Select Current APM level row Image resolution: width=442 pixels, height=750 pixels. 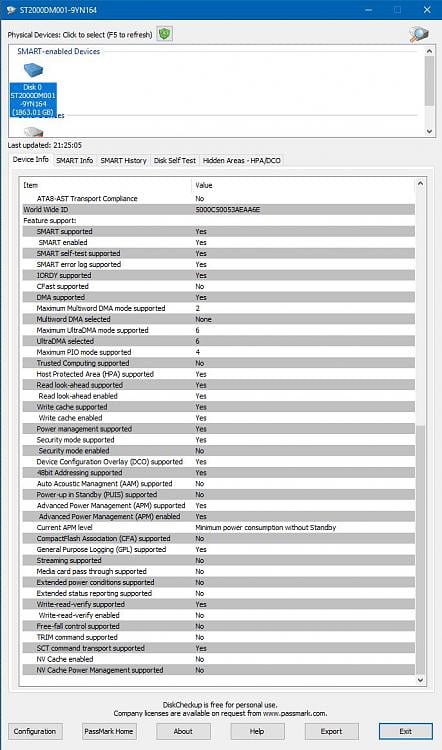click(x=218, y=528)
